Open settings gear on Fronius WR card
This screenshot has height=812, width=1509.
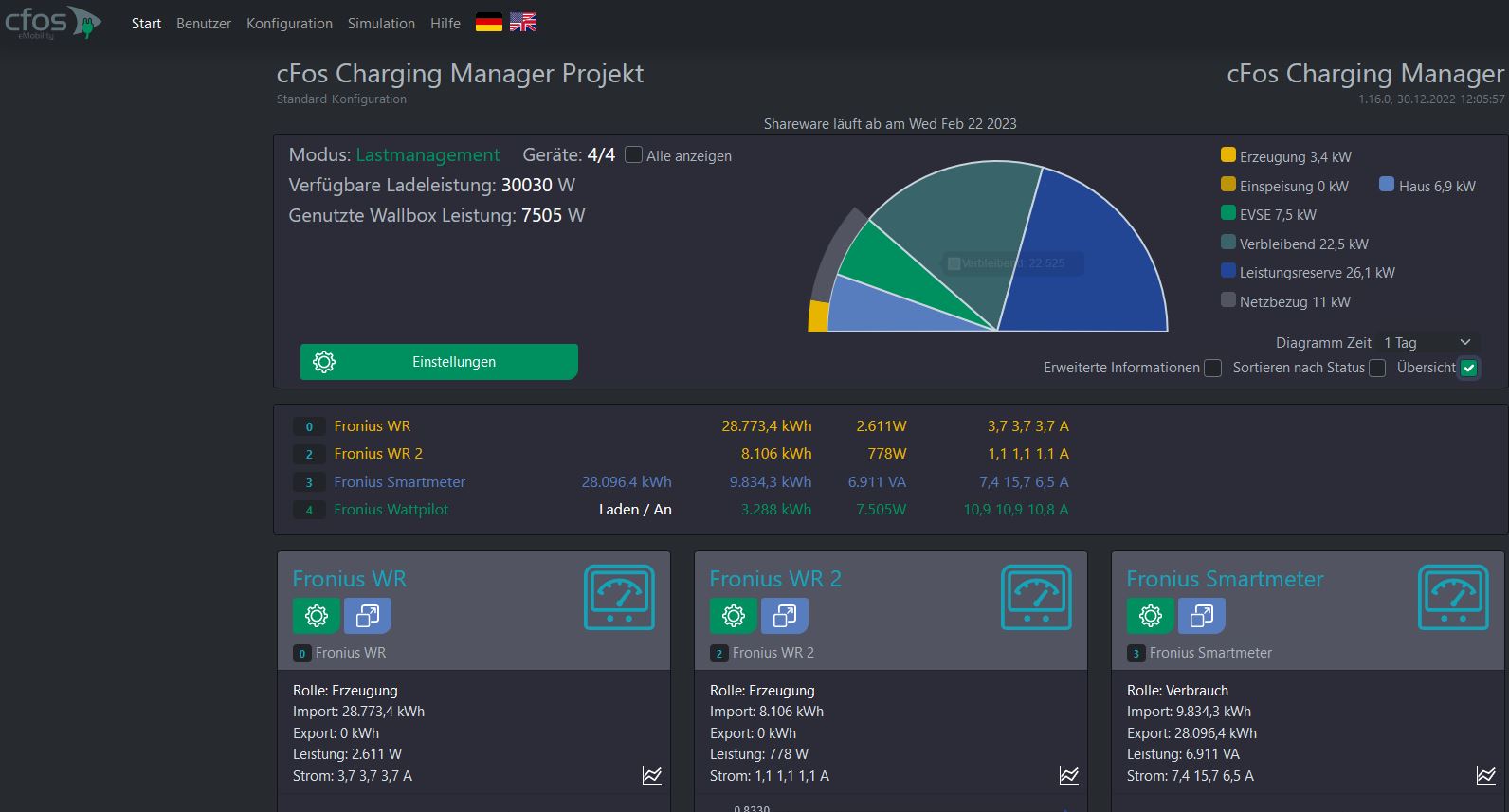(x=317, y=616)
